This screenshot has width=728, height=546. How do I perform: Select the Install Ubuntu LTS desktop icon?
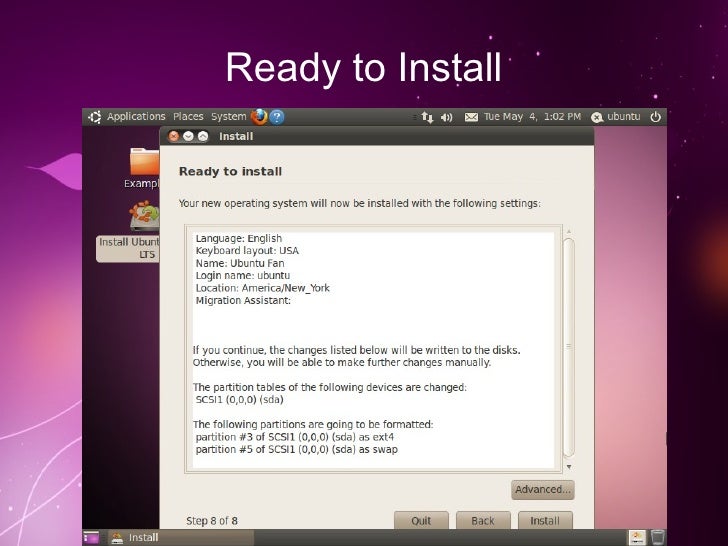click(130, 231)
